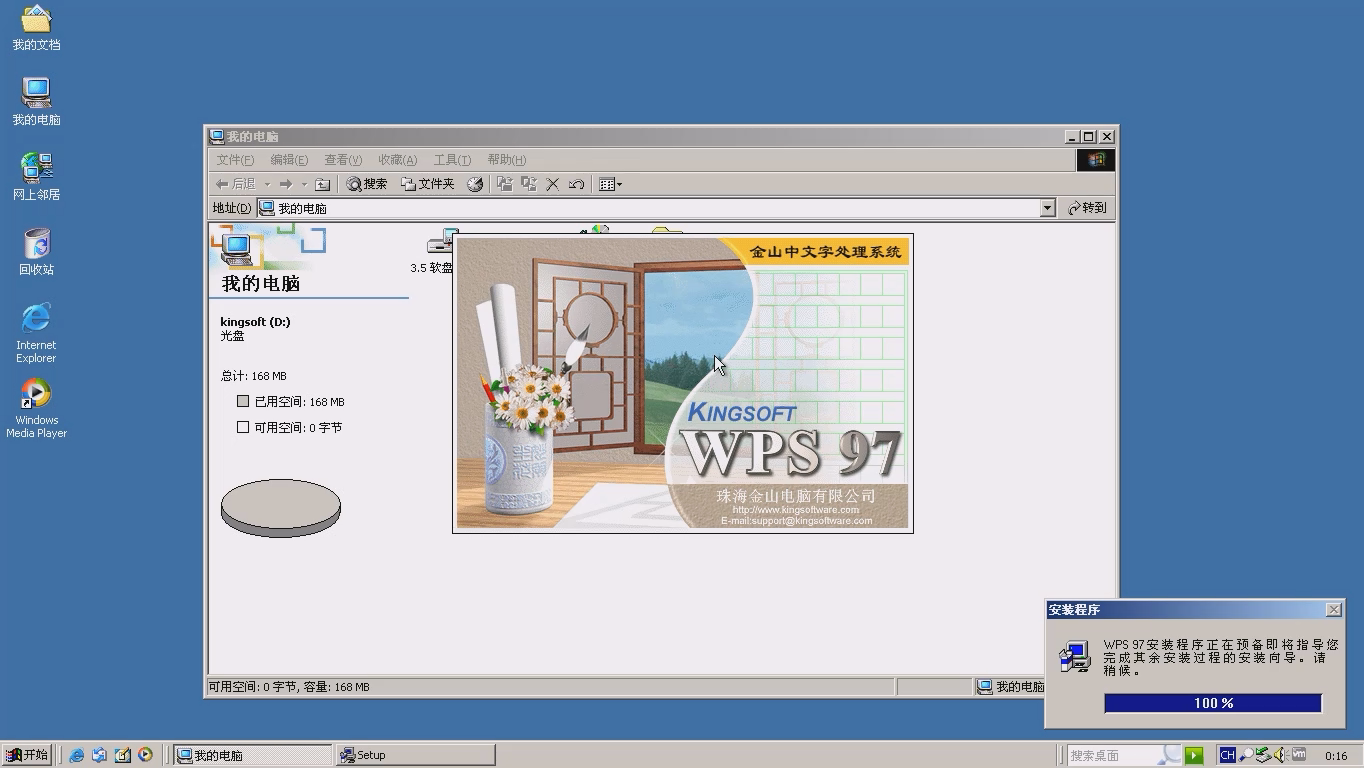The image size is (1364, 768).
Task: Minimize the 我的电脑 explorer window
Action: pos(1073,136)
